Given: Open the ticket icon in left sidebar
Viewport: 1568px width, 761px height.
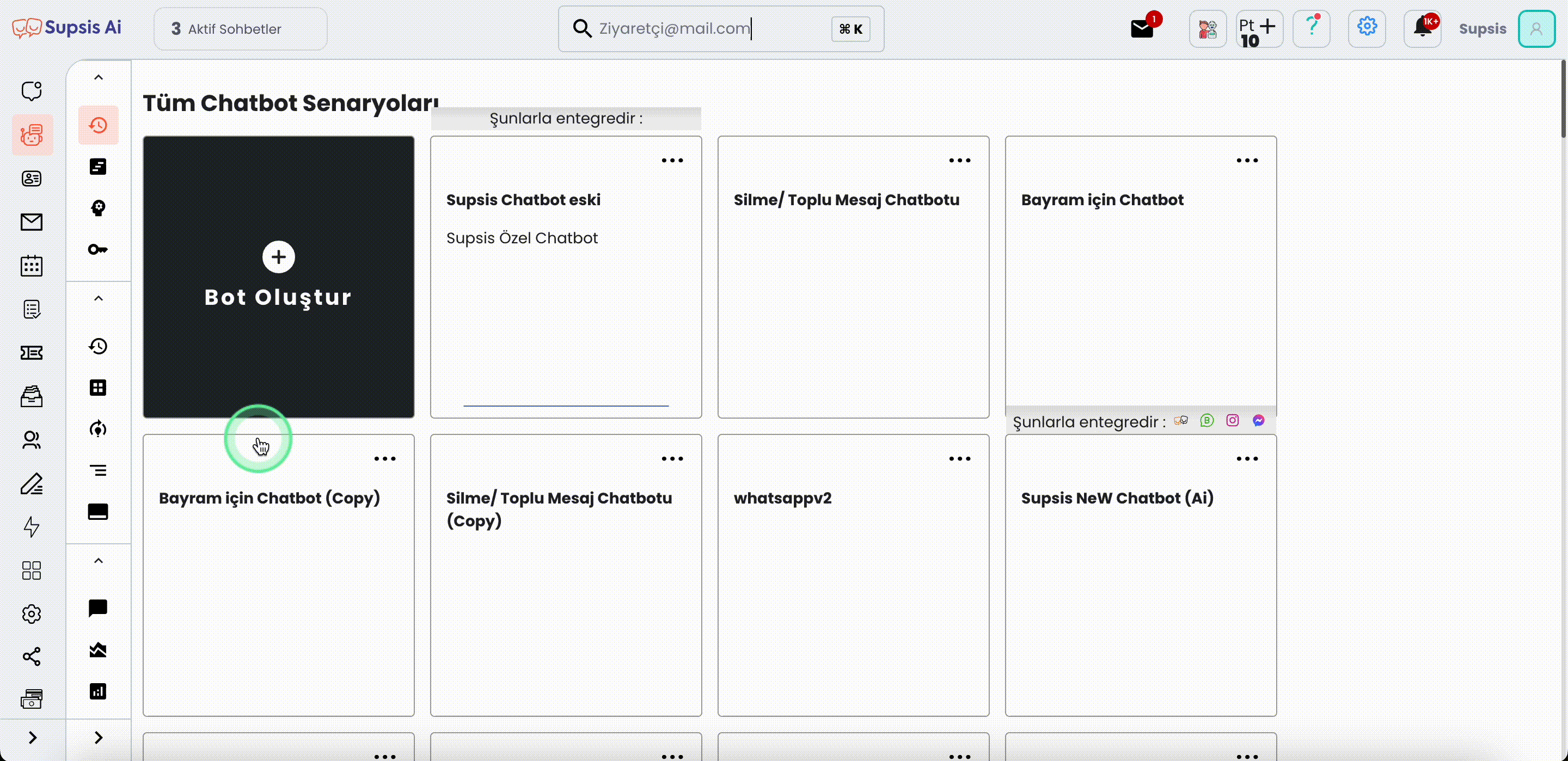Looking at the screenshot, I should [x=32, y=353].
